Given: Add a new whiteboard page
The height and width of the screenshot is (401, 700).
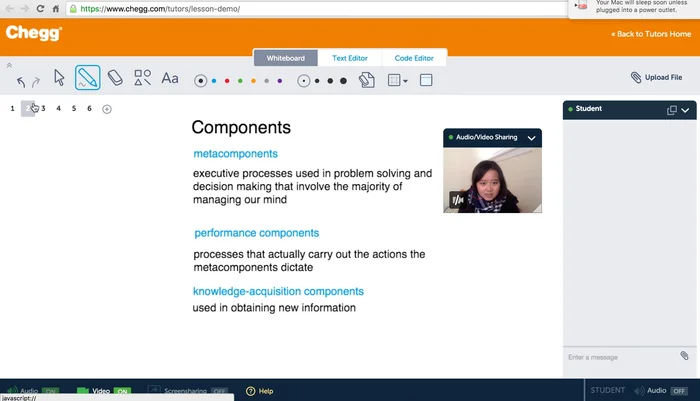Looking at the screenshot, I should [107, 109].
